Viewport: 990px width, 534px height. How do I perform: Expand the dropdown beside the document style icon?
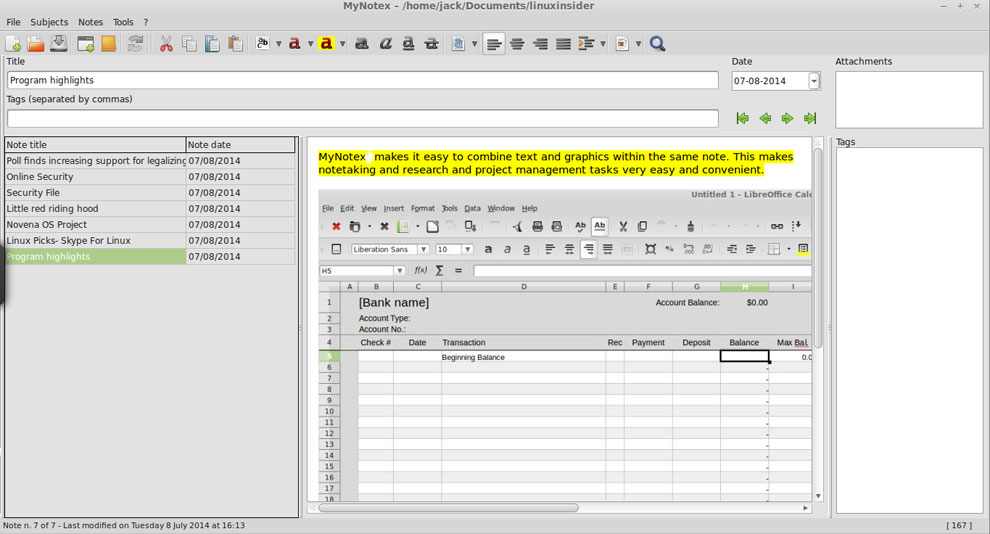point(474,44)
